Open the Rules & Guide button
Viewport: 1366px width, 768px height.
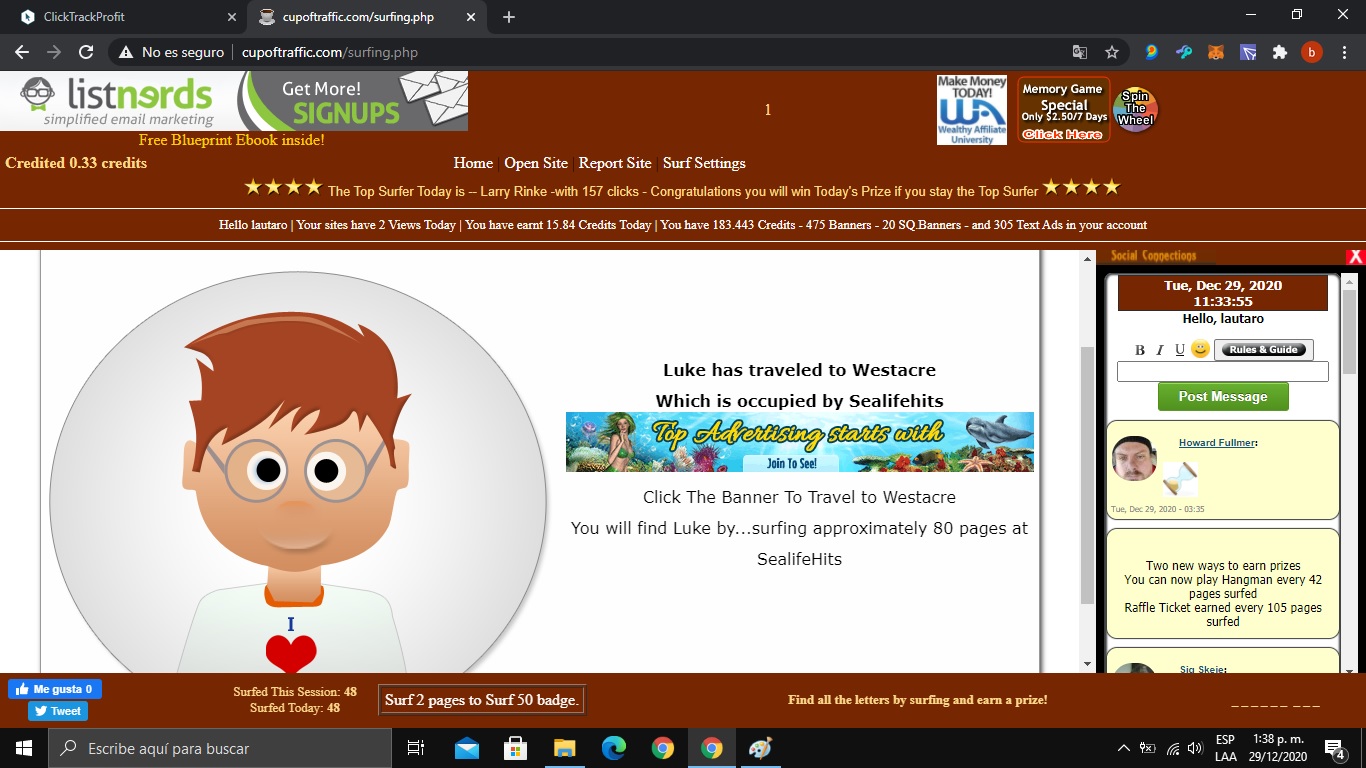click(1264, 350)
